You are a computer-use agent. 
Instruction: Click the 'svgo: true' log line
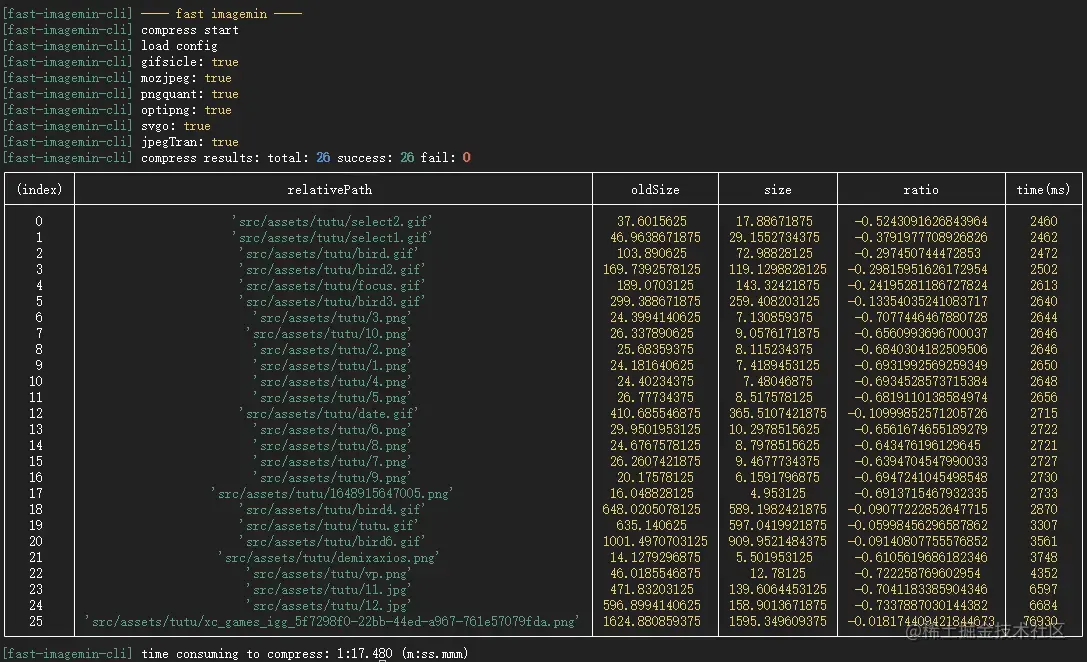pyautogui.click(x=175, y=125)
